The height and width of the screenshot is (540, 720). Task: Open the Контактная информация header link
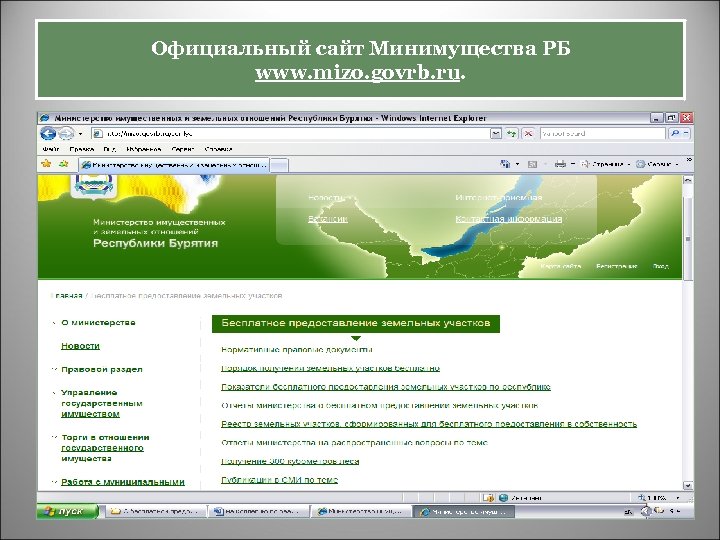pos(508,219)
